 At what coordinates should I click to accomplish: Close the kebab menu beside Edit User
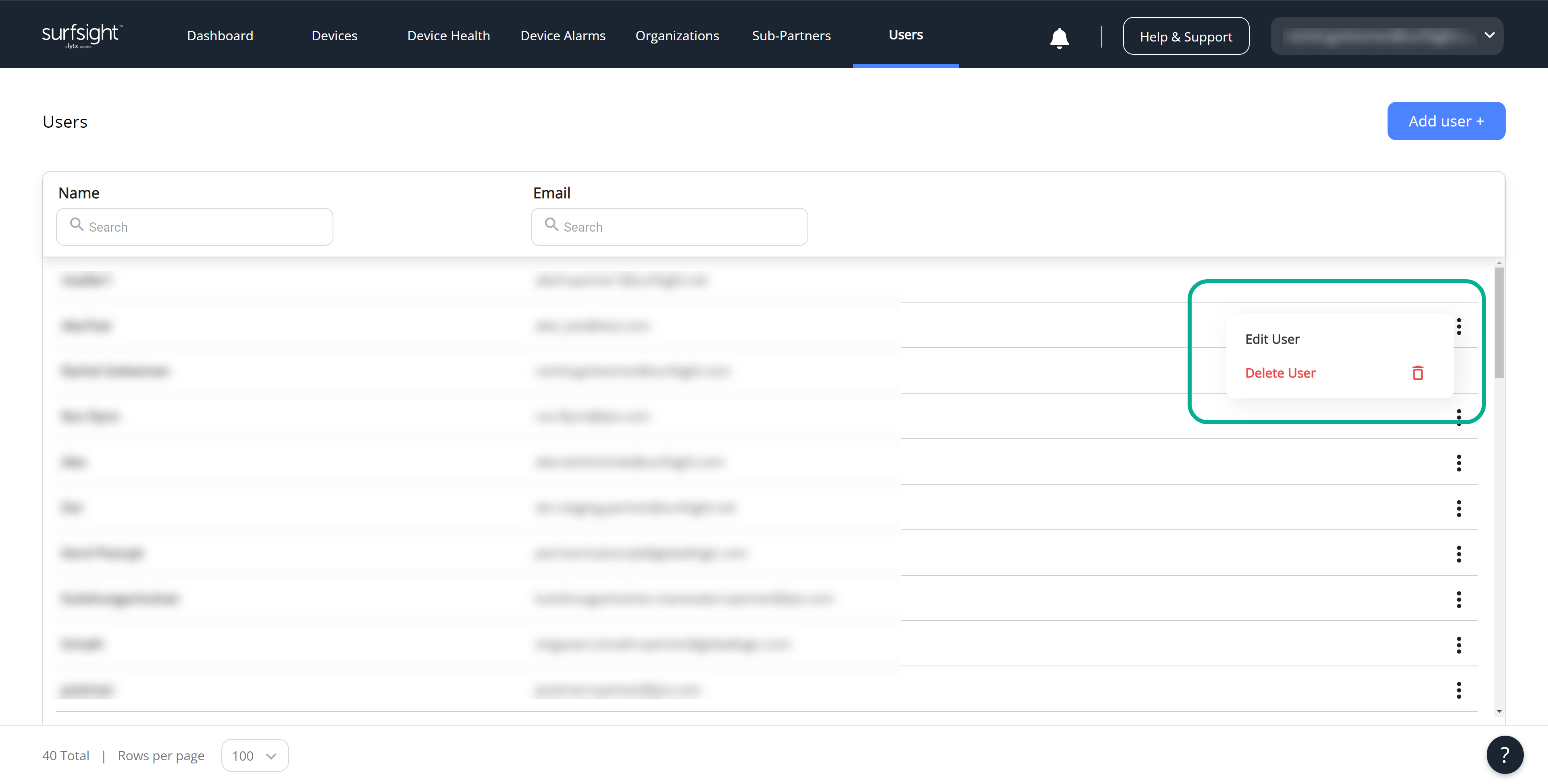tap(1459, 327)
